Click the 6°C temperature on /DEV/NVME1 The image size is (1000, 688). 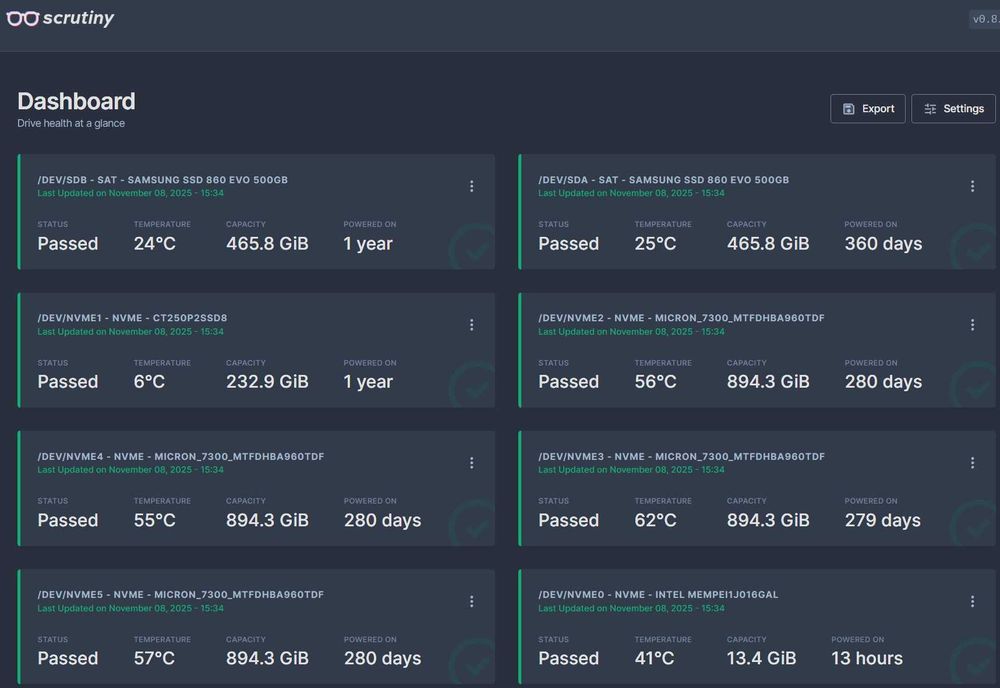click(149, 381)
